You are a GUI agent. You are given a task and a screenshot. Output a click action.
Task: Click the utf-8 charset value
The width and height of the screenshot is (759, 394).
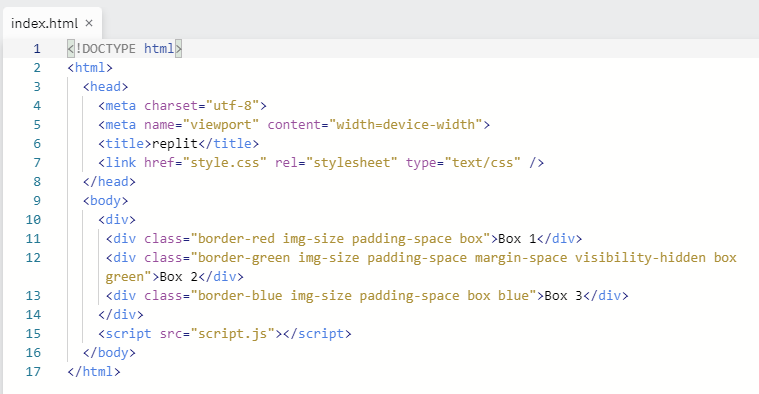coord(232,106)
